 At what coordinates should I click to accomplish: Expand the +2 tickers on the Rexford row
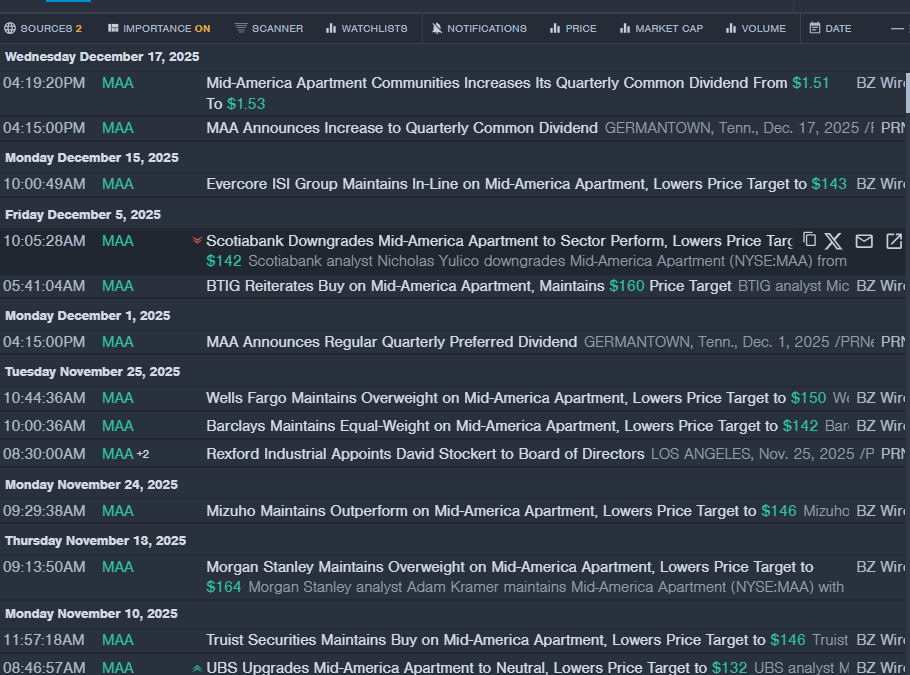pyautogui.click(x=143, y=454)
